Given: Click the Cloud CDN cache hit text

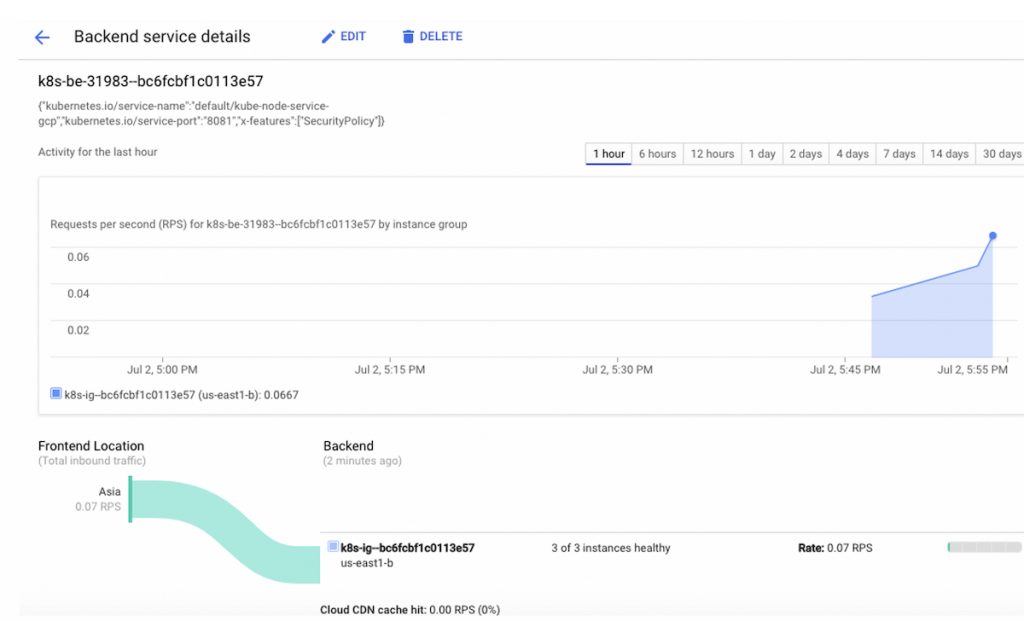Looking at the screenshot, I should 410,609.
